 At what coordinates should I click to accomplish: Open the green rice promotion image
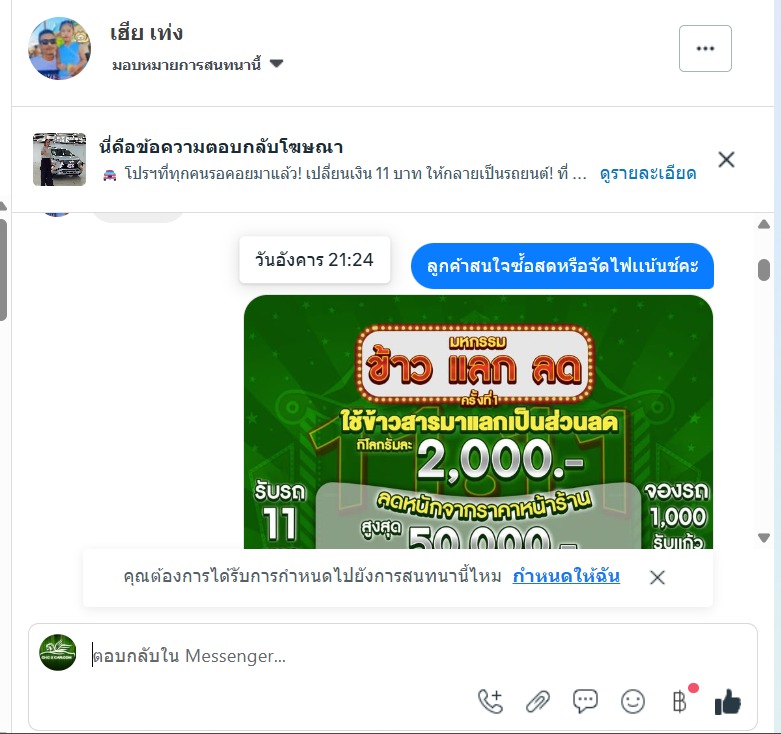tap(478, 422)
